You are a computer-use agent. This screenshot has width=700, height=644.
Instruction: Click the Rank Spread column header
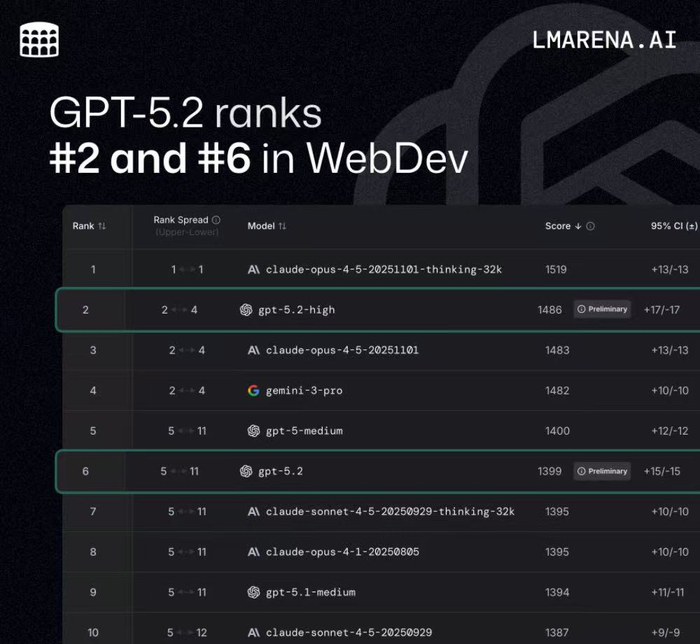pyautogui.click(x=181, y=220)
